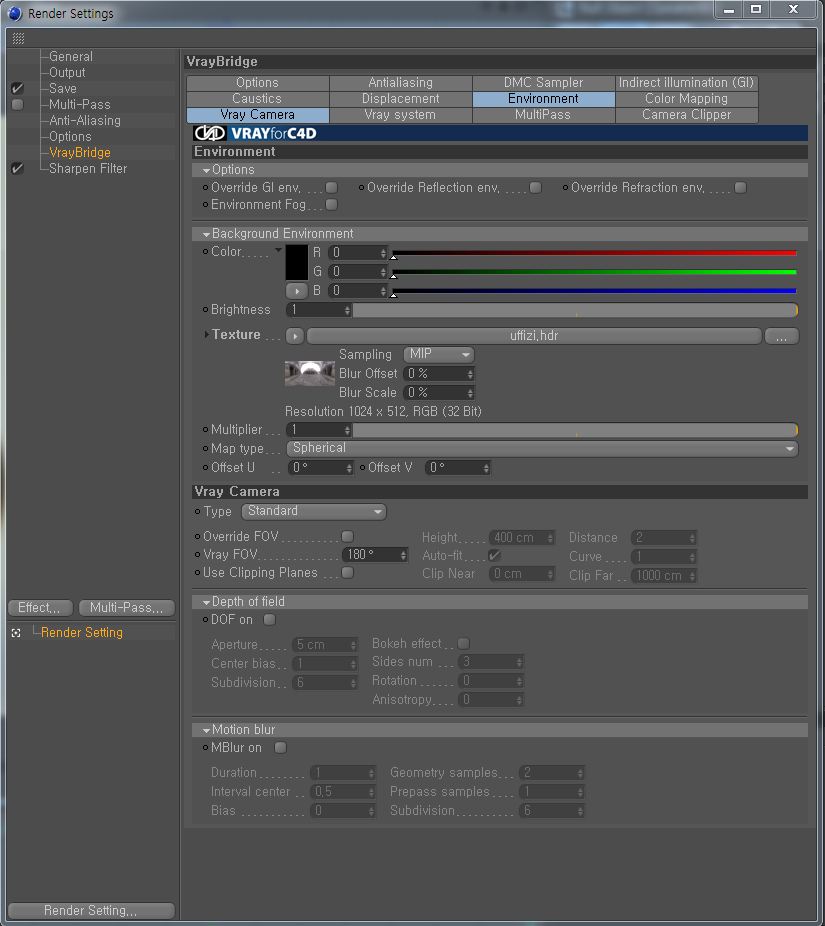
Task: Click the Vray FOV value field
Action: click(x=374, y=555)
